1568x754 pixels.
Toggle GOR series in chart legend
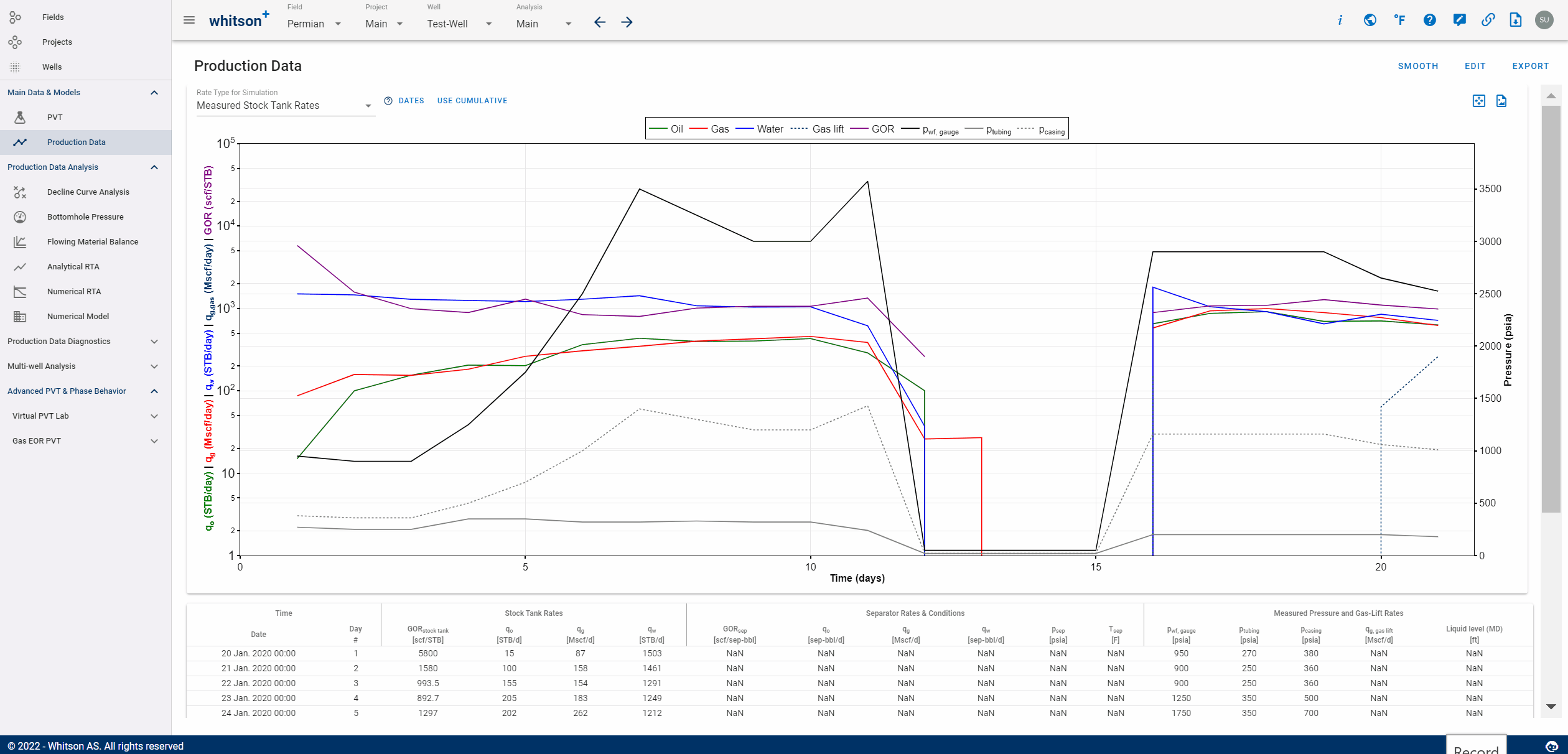(872, 129)
